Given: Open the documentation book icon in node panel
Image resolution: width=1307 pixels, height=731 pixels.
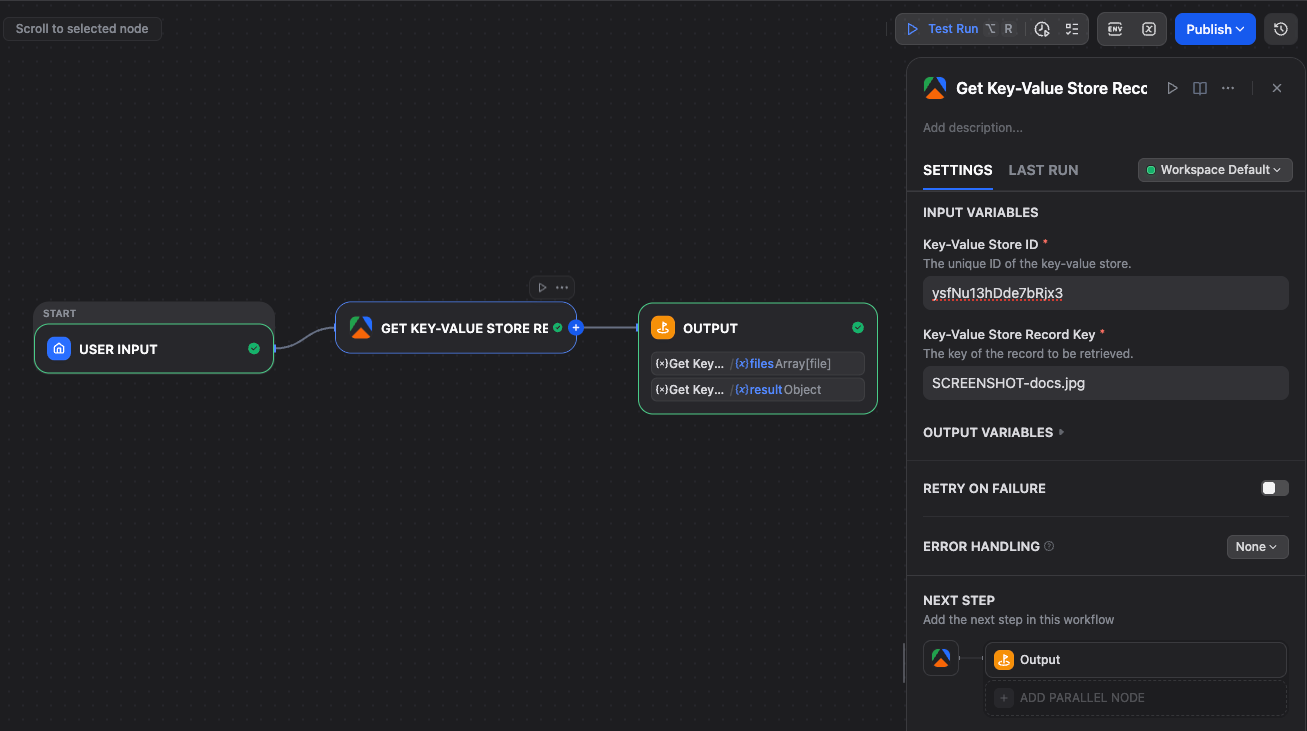Looking at the screenshot, I should point(1199,88).
